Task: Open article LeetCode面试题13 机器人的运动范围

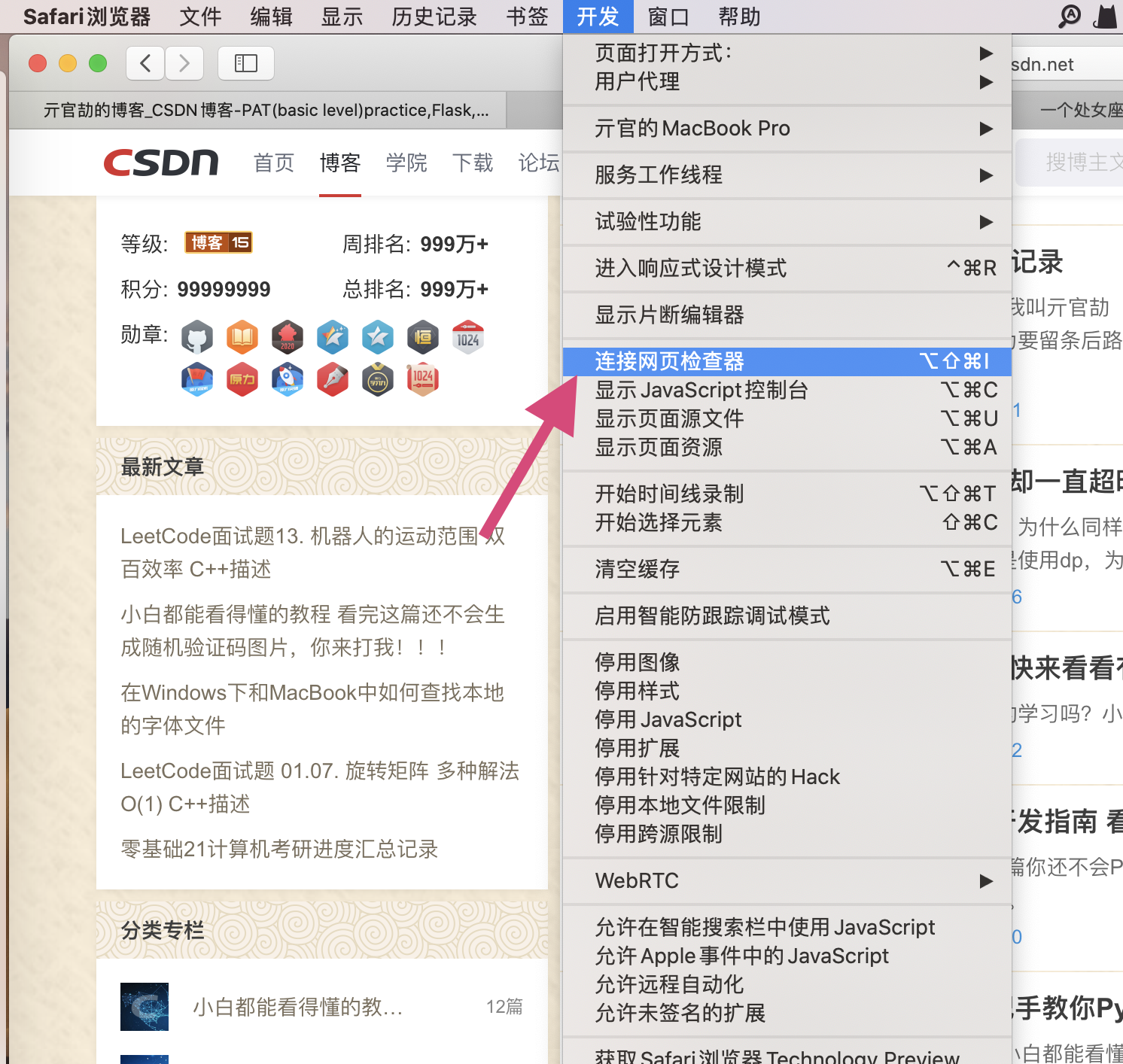Action: [x=313, y=552]
